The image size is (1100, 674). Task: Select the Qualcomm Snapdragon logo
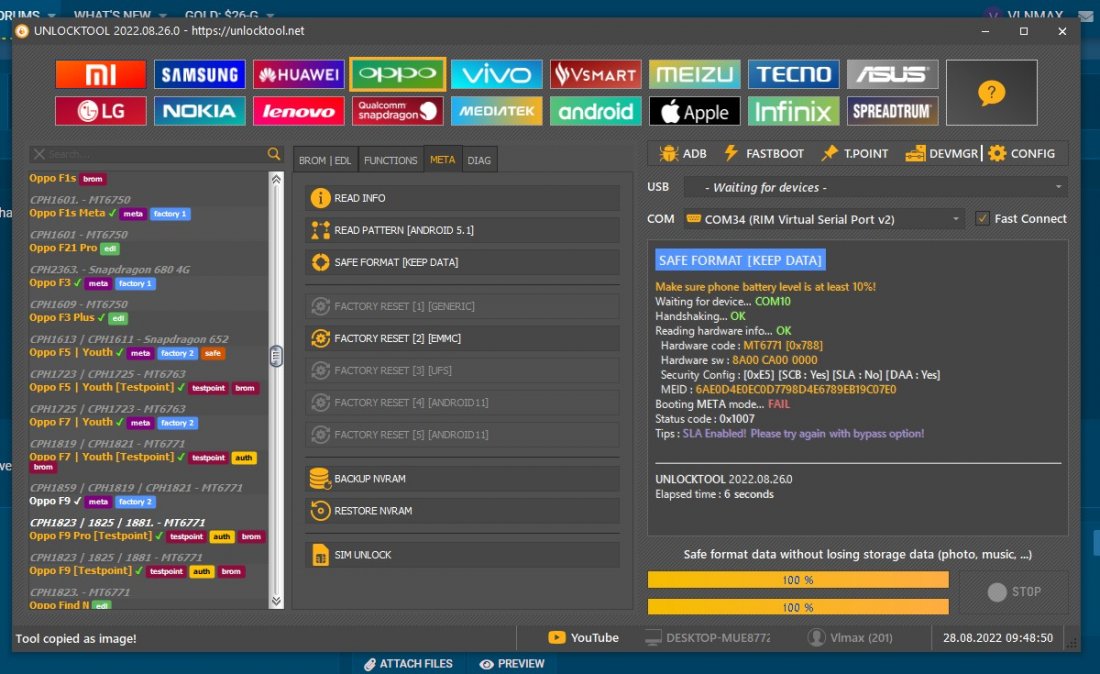pos(398,111)
